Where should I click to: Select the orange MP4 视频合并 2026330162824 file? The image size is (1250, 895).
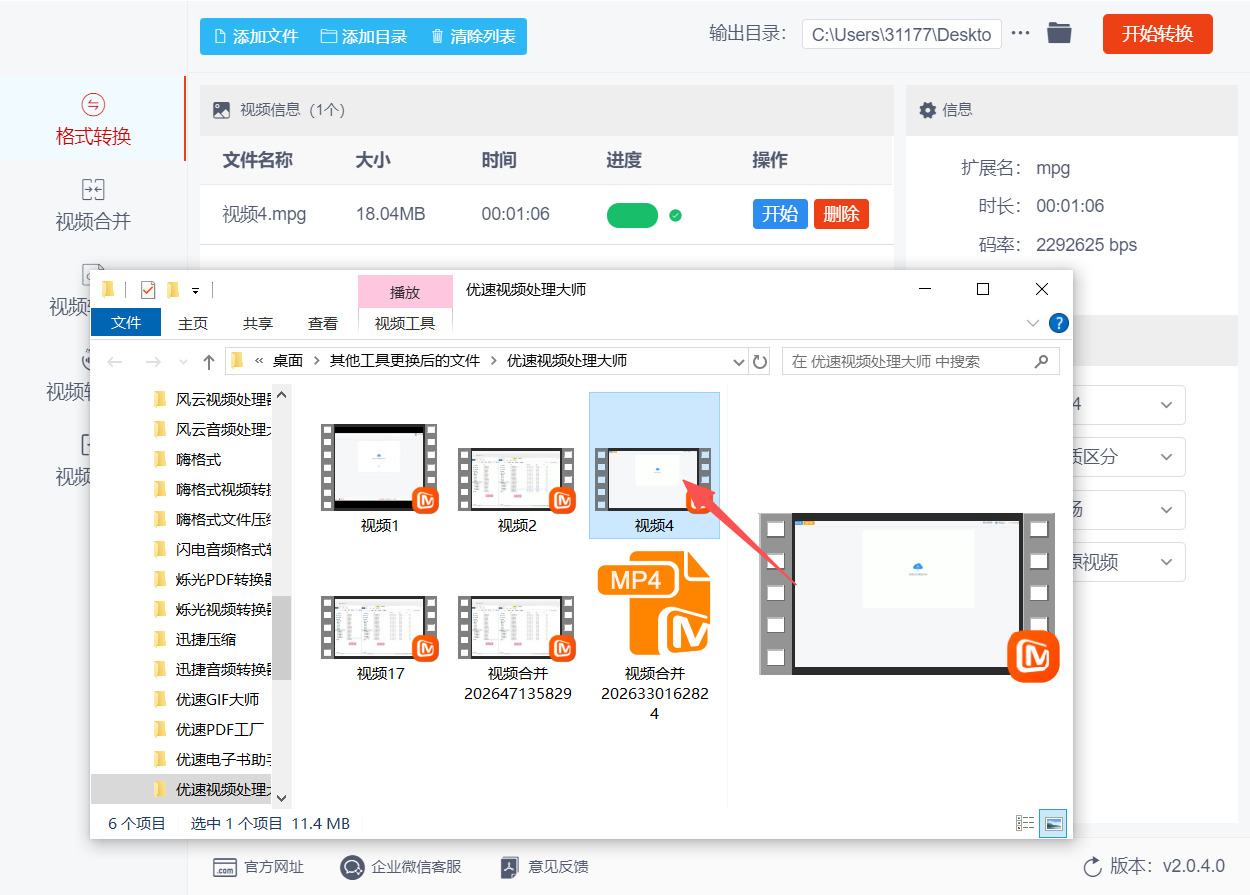click(x=654, y=636)
